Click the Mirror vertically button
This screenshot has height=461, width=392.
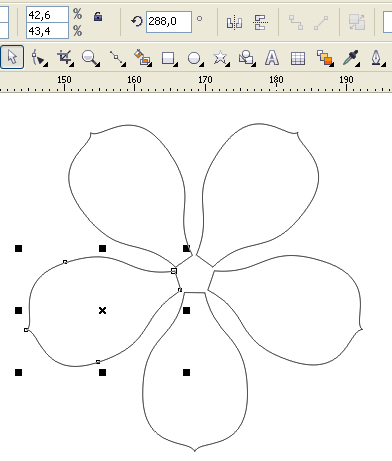pos(260,22)
